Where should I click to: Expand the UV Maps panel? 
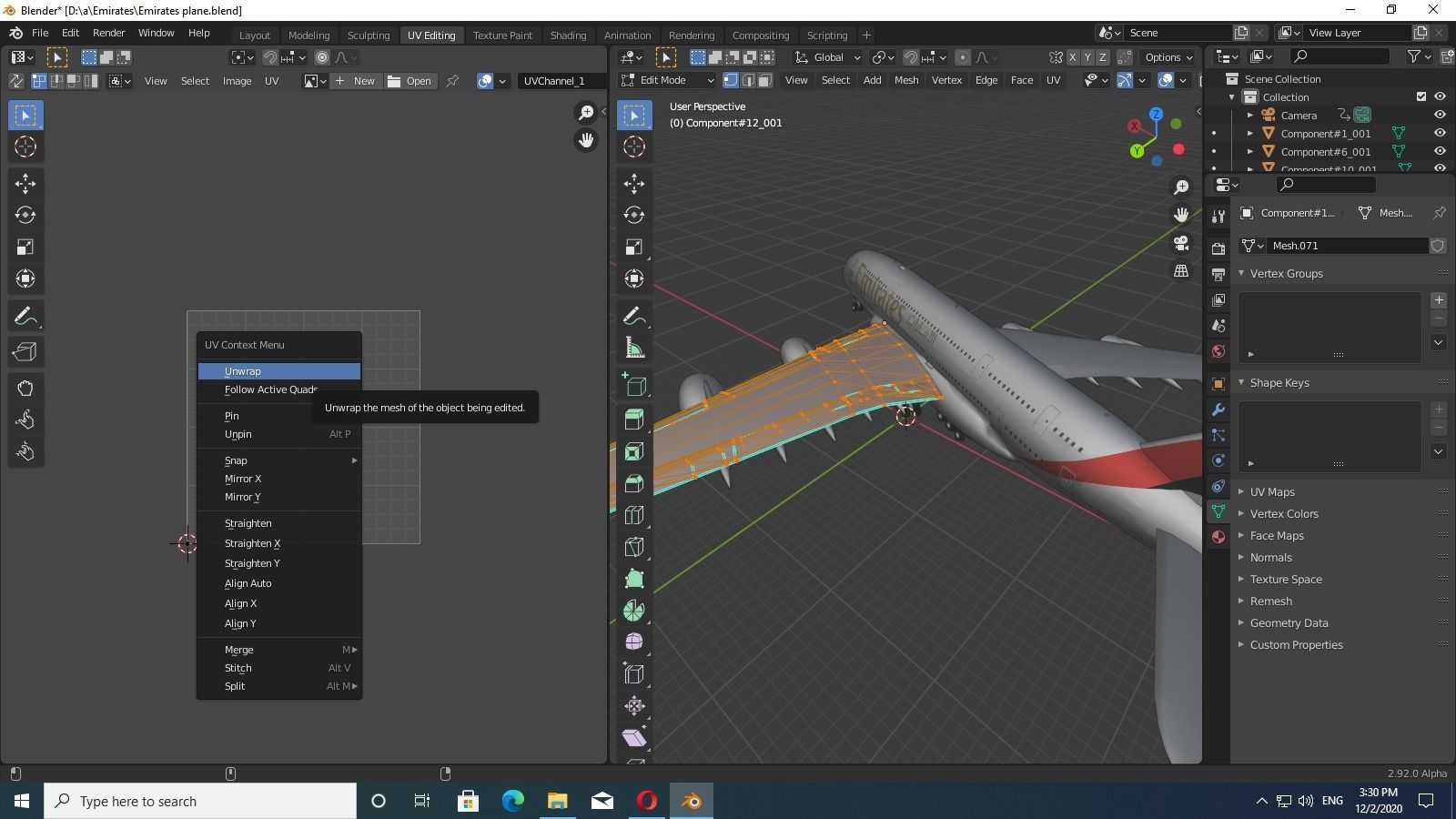pos(1272,491)
